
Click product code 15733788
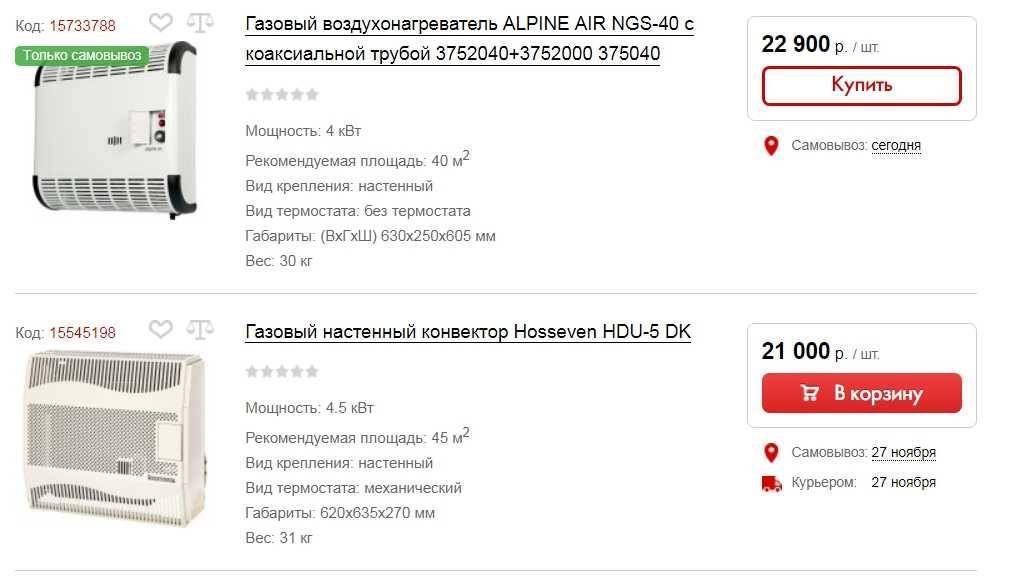tap(82, 26)
